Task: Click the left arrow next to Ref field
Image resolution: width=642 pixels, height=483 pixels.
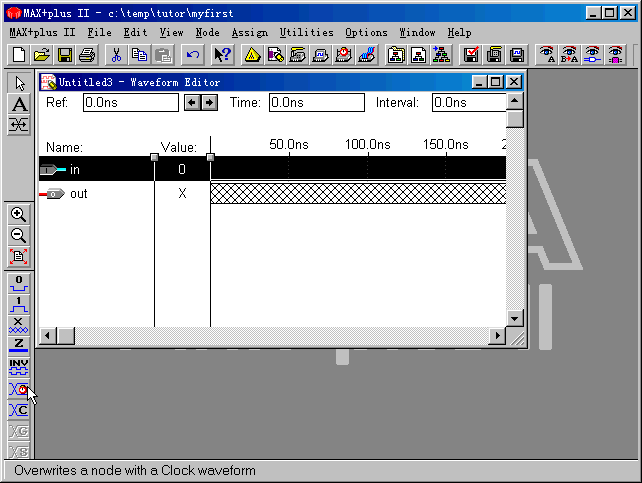Action: (x=193, y=102)
